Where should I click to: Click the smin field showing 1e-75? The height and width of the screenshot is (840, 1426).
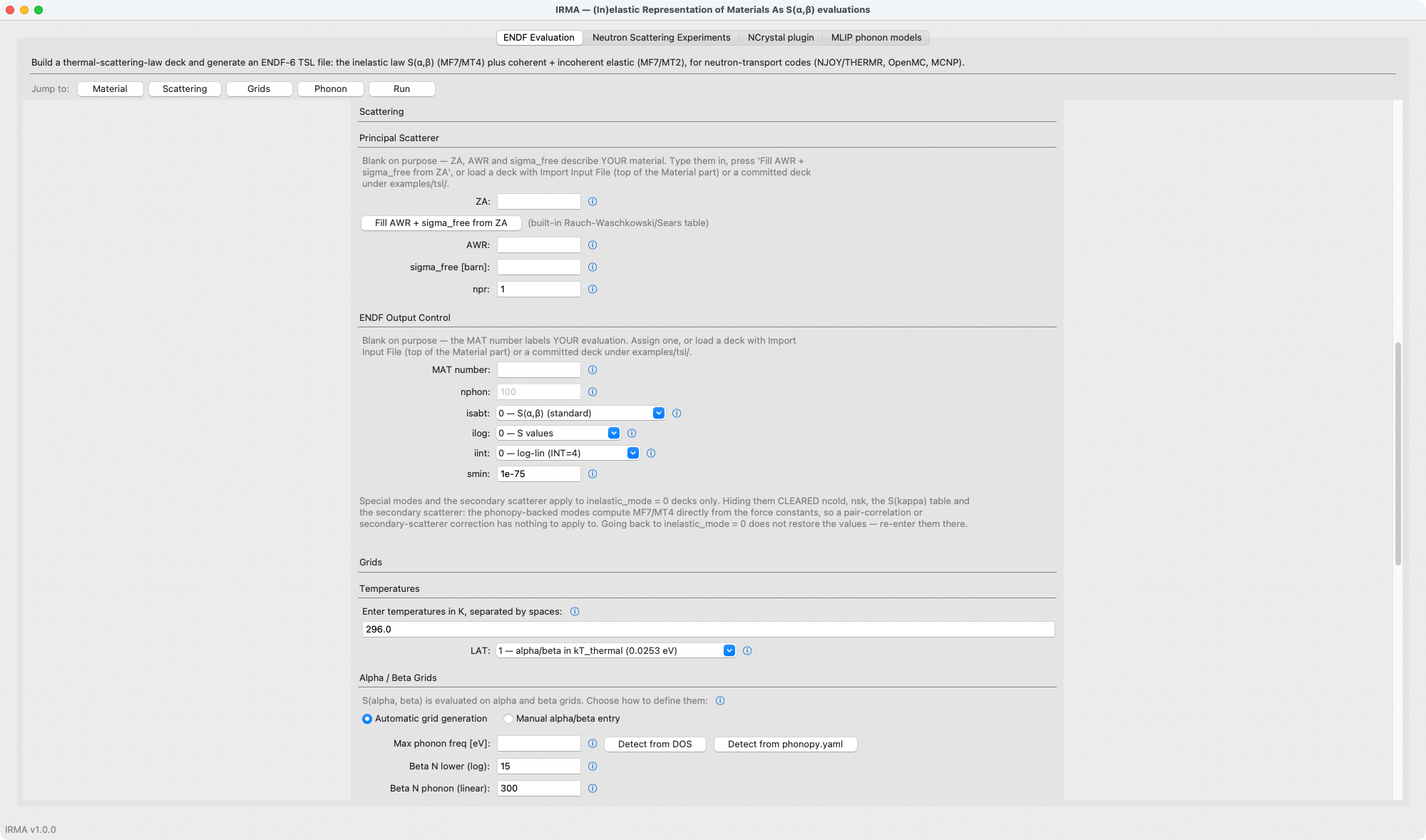coord(539,474)
